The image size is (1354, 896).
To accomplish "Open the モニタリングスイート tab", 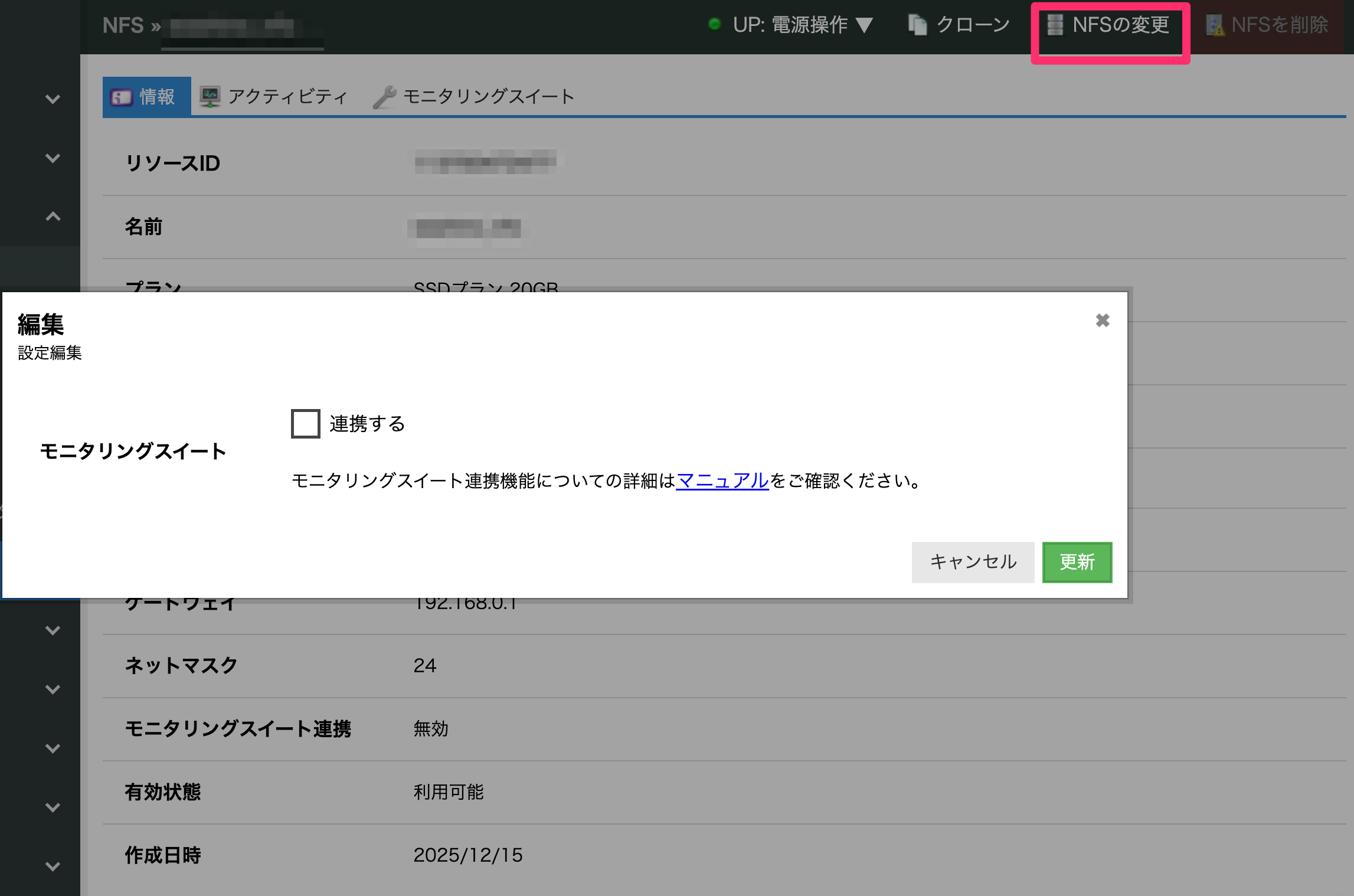I will point(488,97).
